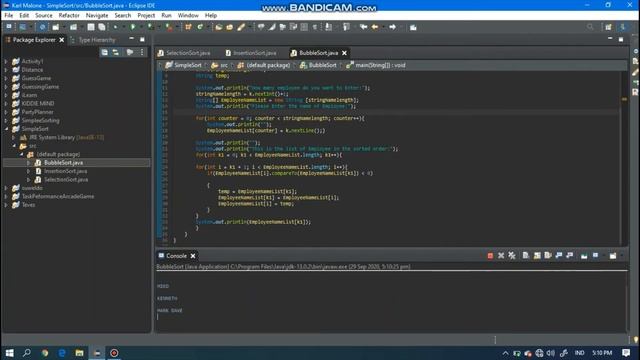Expand the GuessGame project

[x=6, y=78]
